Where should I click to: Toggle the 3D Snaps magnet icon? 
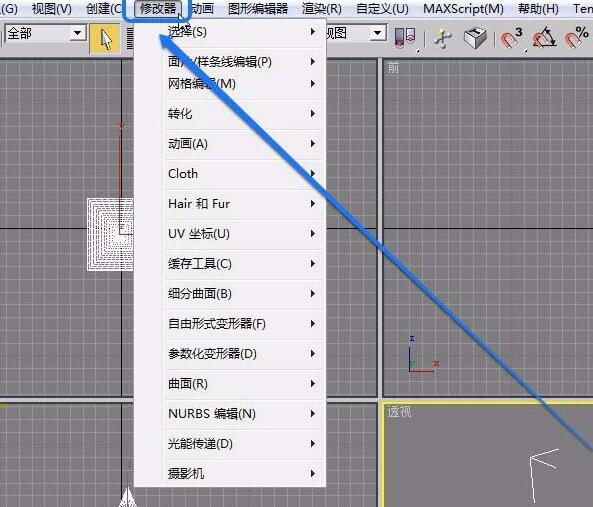511,38
